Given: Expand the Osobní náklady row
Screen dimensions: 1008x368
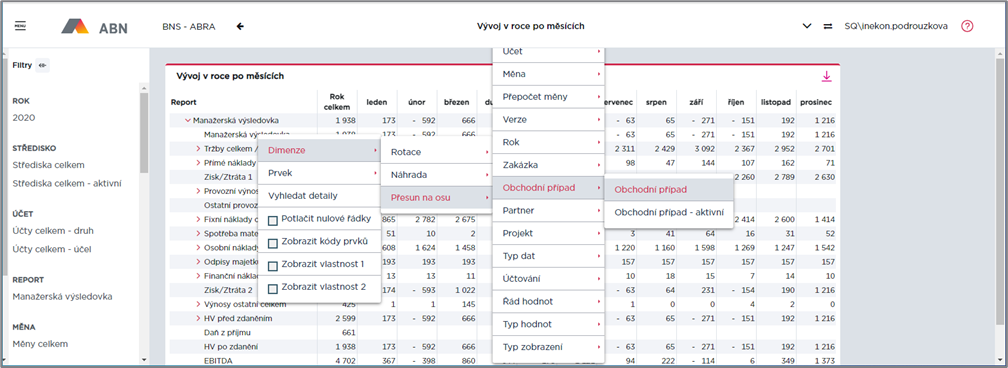Looking at the screenshot, I should click(x=199, y=248).
